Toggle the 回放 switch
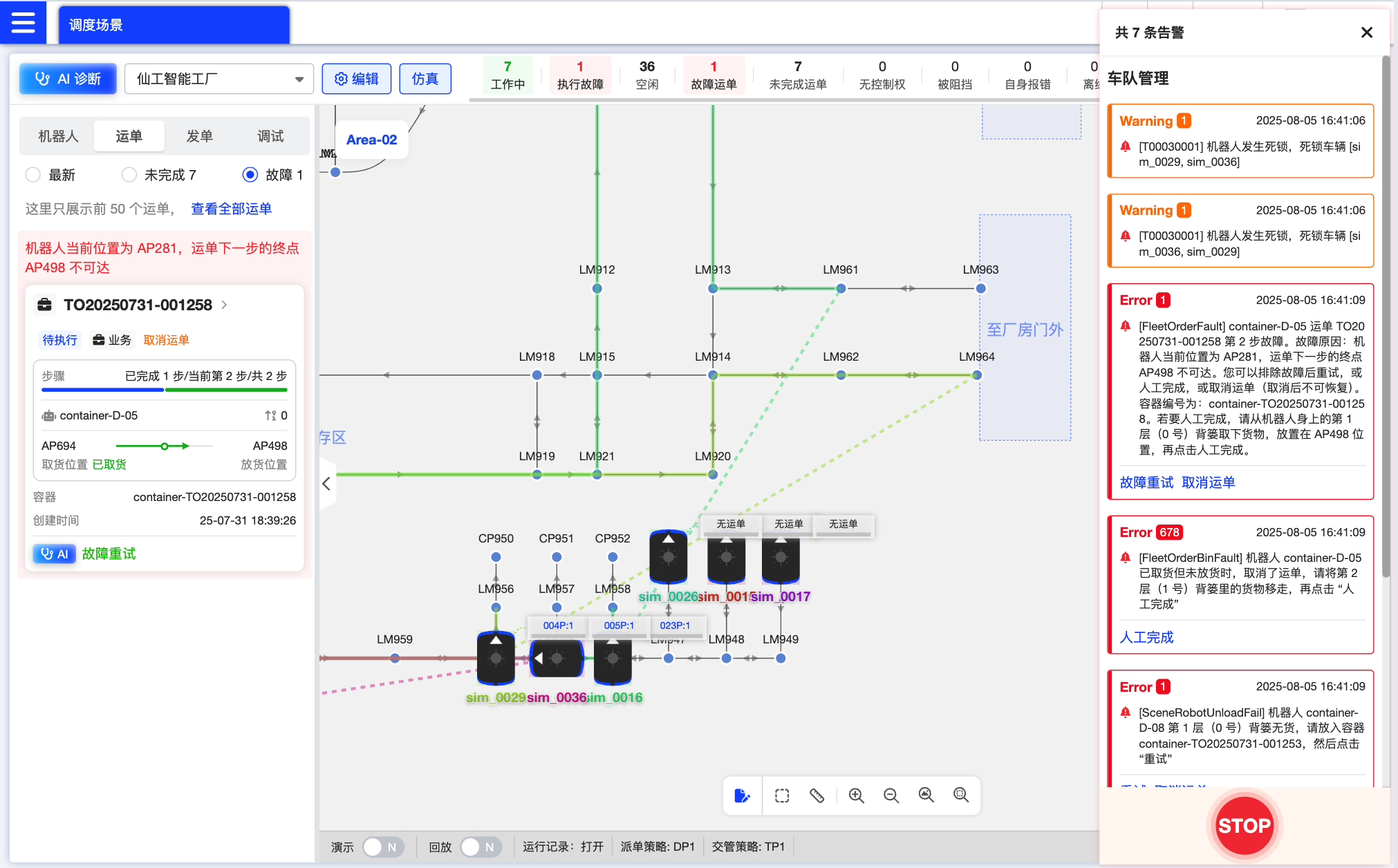 [x=480, y=847]
